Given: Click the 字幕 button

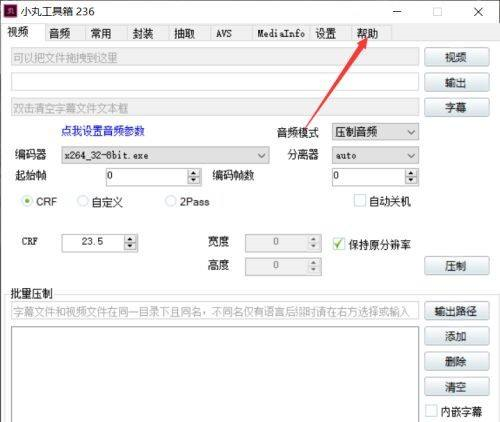Looking at the screenshot, I should coord(457,107).
